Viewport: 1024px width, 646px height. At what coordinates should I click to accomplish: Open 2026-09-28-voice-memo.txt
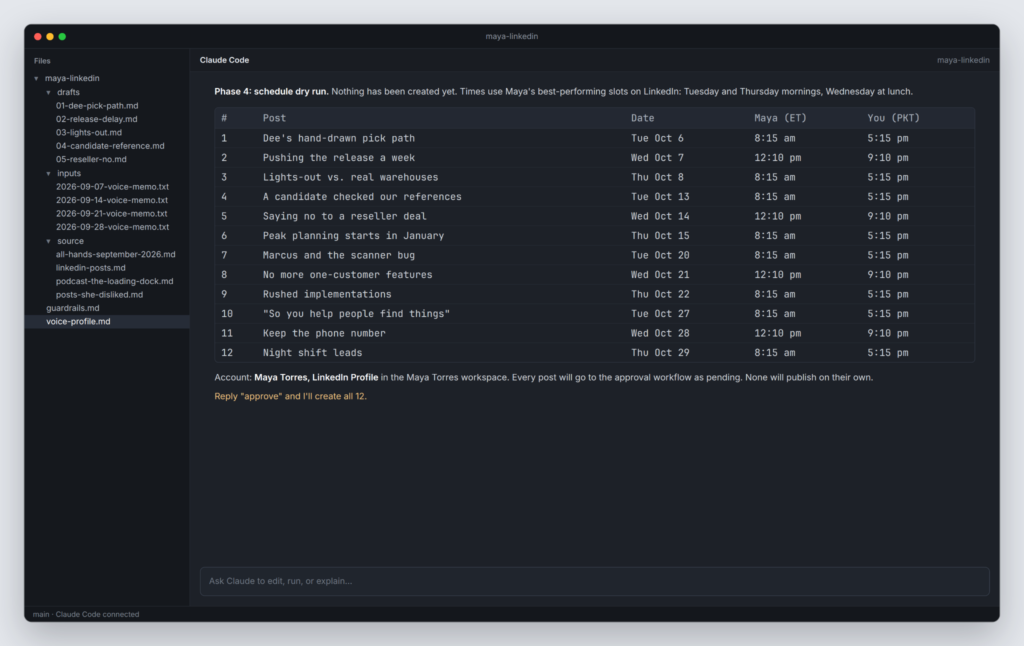pos(112,227)
